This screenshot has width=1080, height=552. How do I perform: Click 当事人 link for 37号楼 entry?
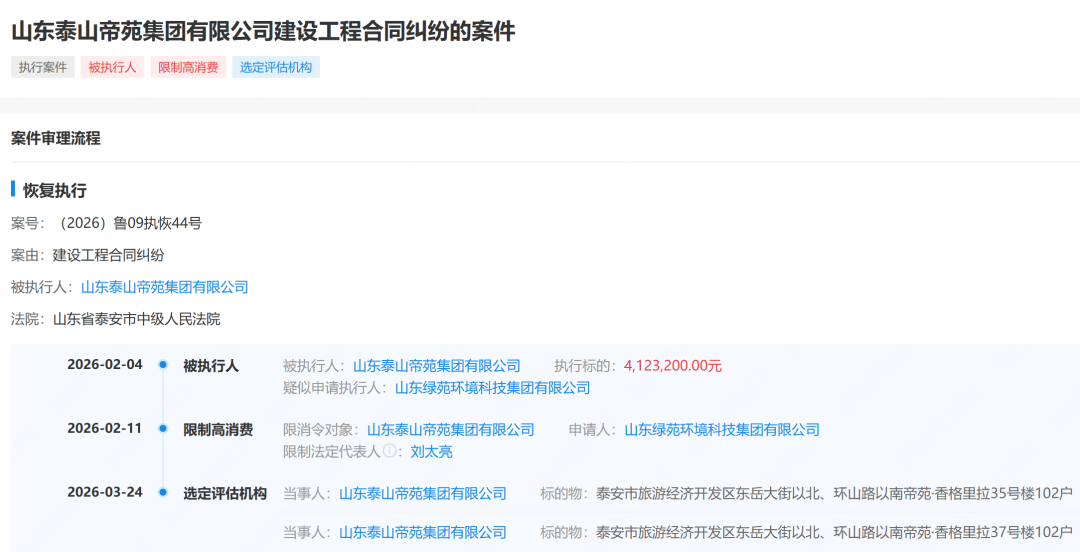pos(422,532)
